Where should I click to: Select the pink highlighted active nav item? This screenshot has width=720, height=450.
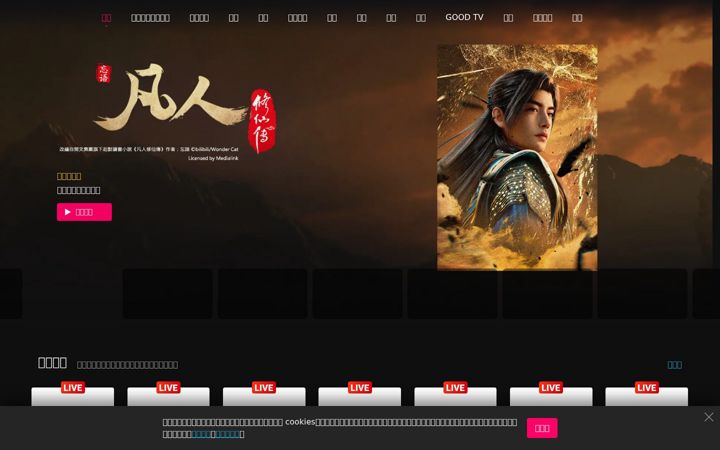point(106,18)
